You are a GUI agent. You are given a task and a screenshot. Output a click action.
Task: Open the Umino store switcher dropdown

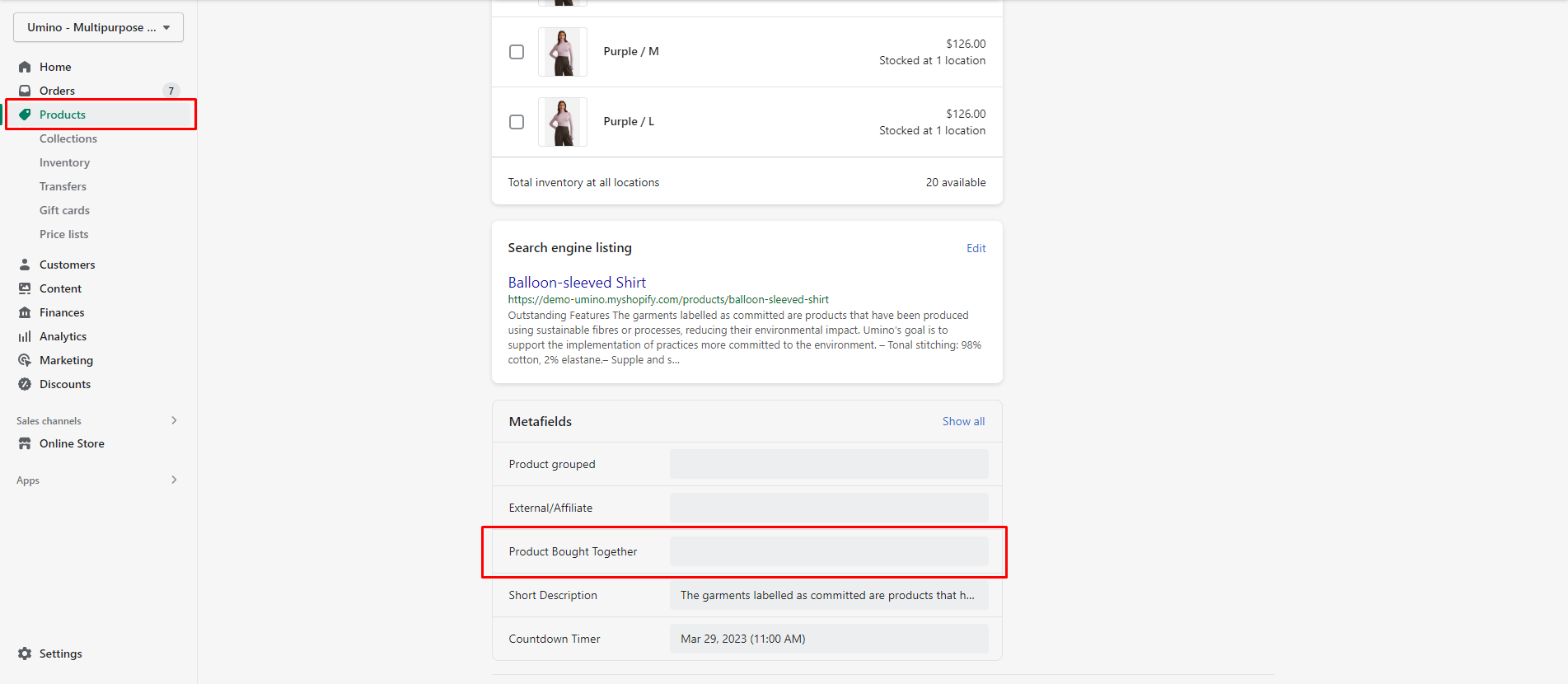pyautogui.click(x=98, y=27)
